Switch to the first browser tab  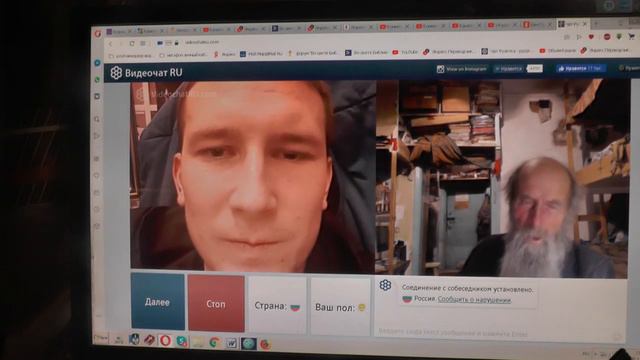tap(119, 31)
